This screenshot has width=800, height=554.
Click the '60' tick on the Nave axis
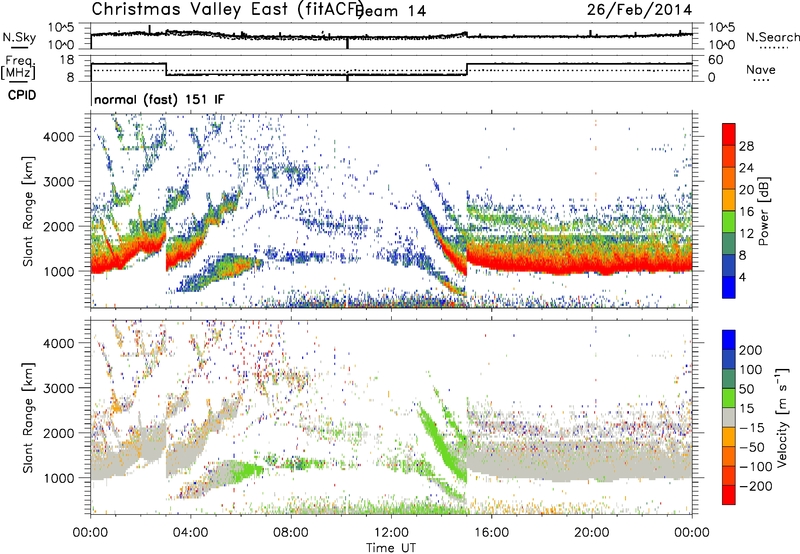[x=715, y=60]
